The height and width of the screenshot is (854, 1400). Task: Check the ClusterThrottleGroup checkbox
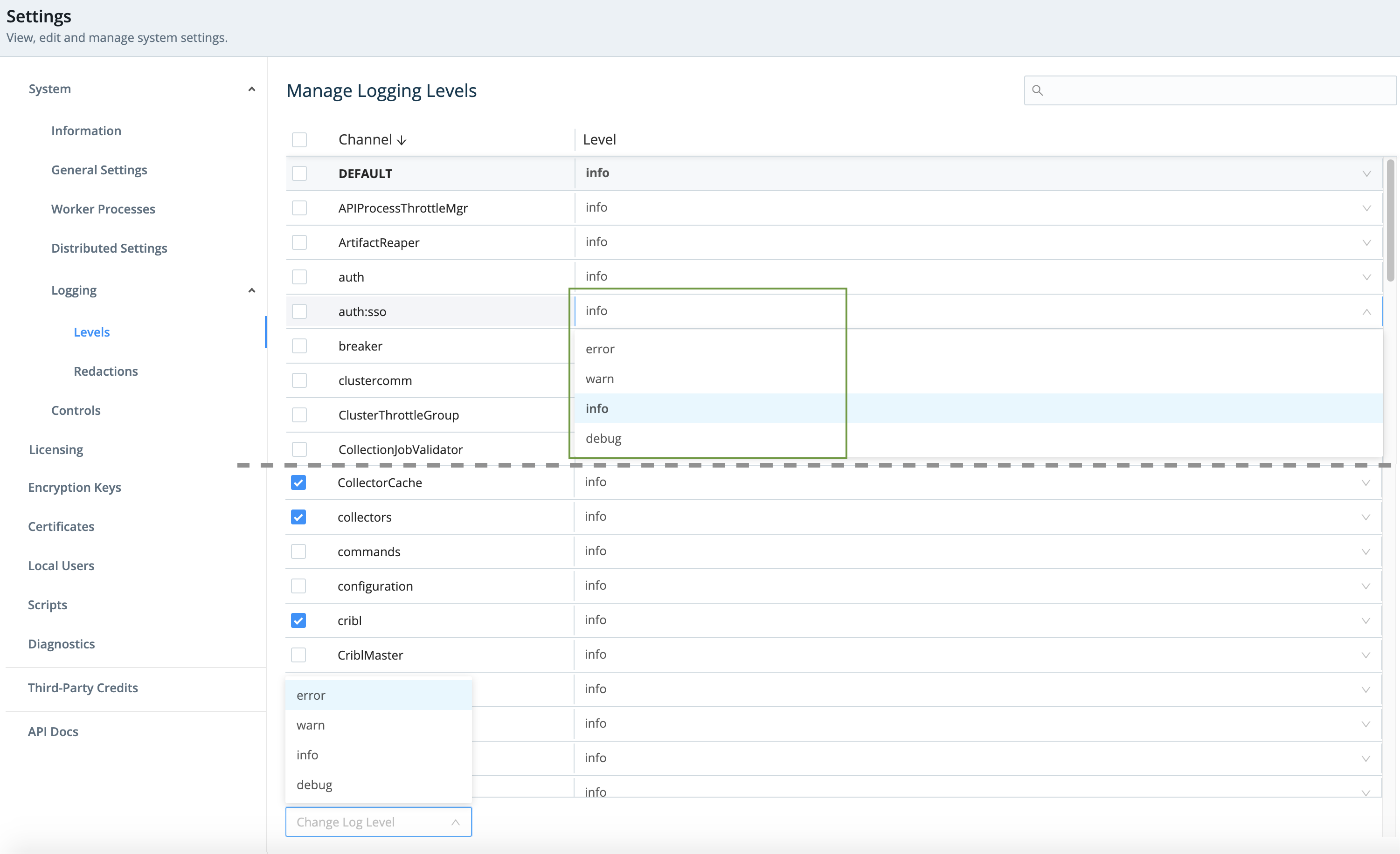click(x=299, y=415)
